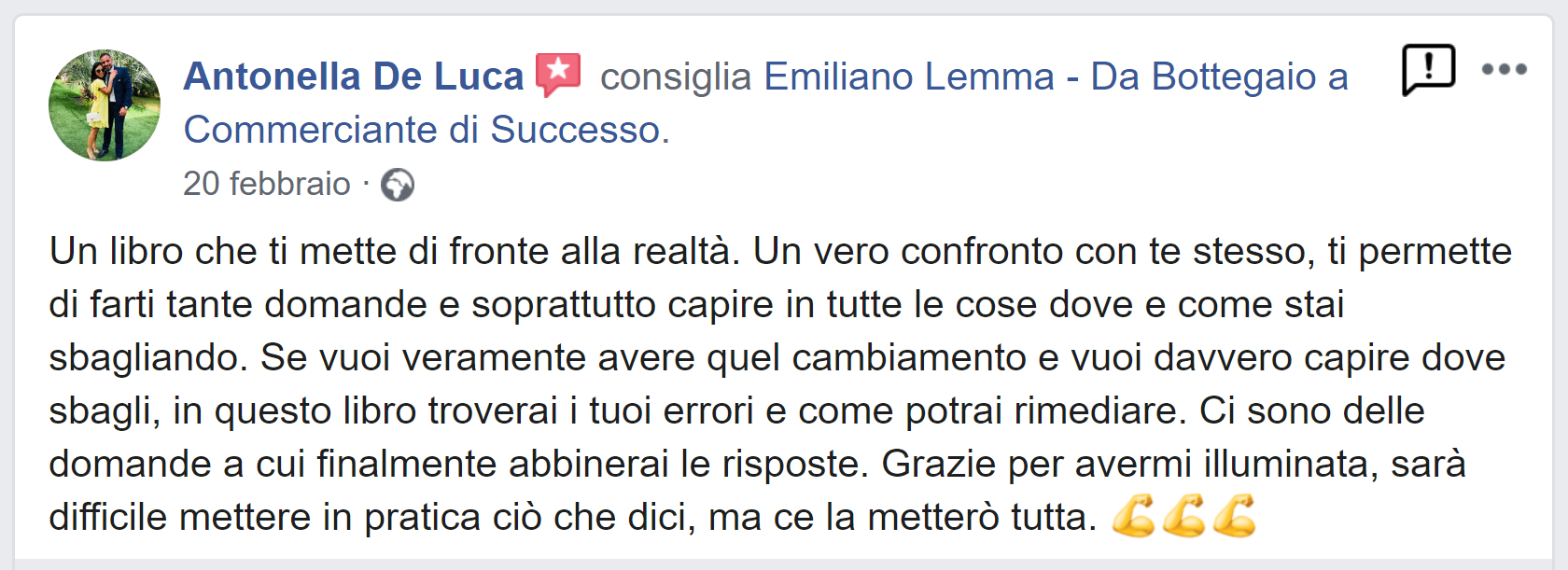The image size is (1568, 570).
Task: Click the sentence starting 'Un libro che ti mette'
Action: tap(395, 251)
